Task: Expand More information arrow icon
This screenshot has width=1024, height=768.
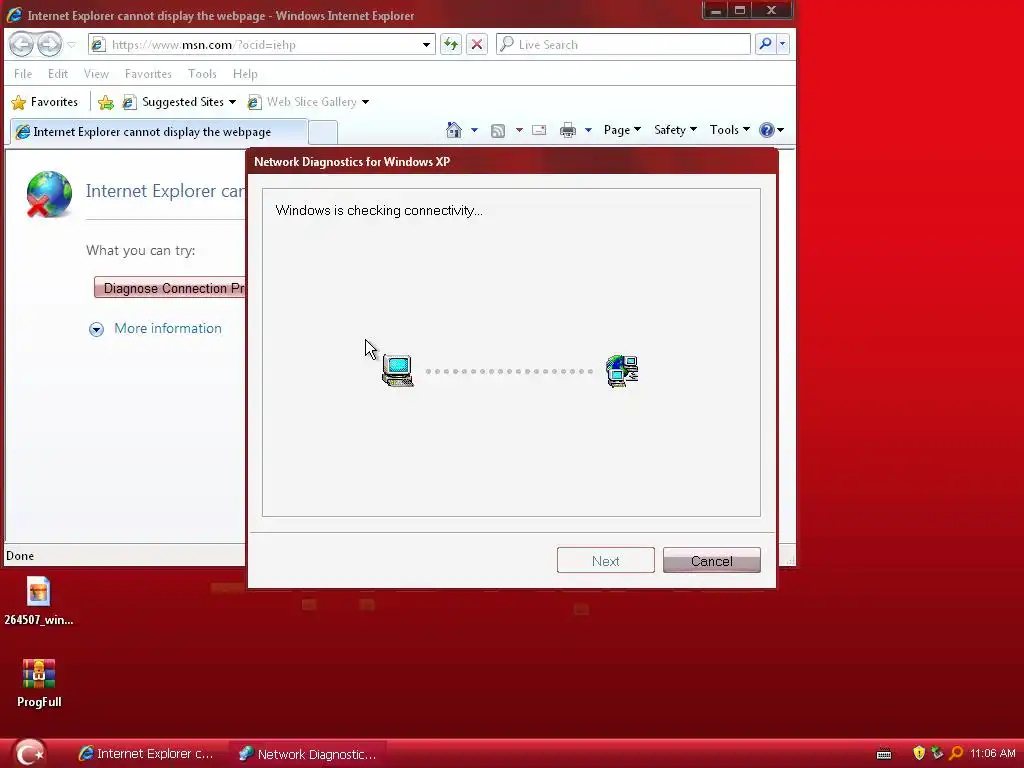Action: pyautogui.click(x=96, y=329)
